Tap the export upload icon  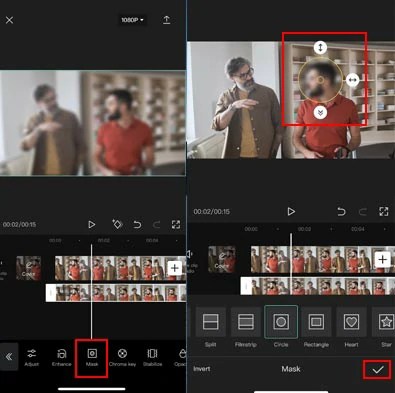pos(166,20)
